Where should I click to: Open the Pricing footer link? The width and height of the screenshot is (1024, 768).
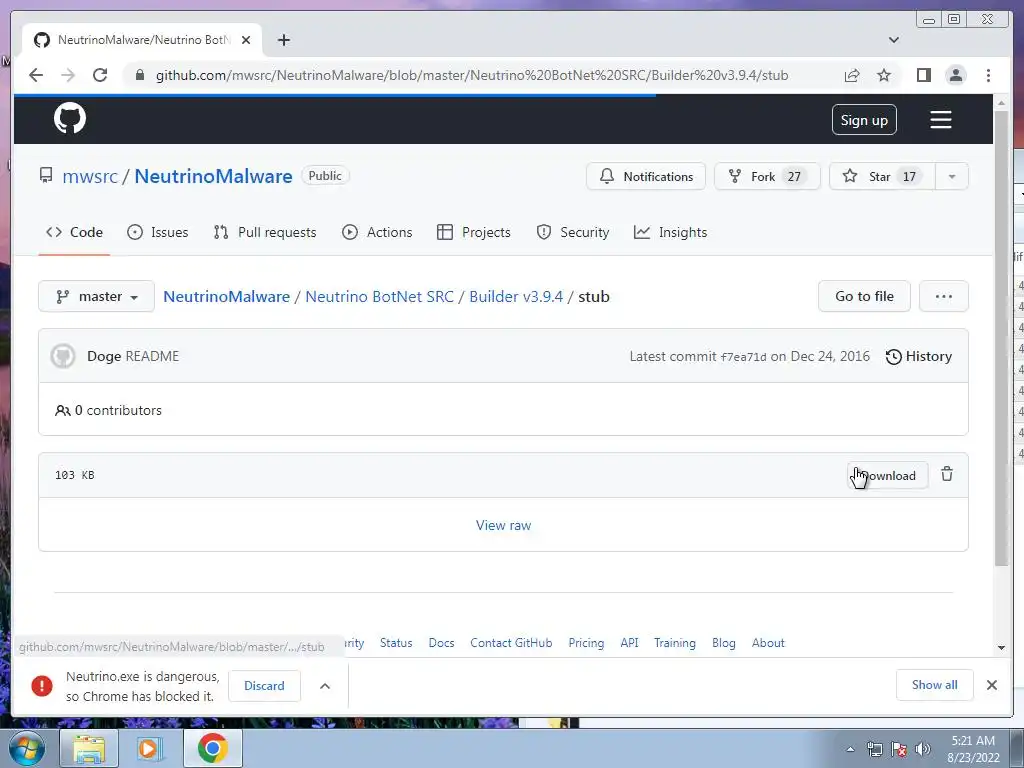[586, 643]
